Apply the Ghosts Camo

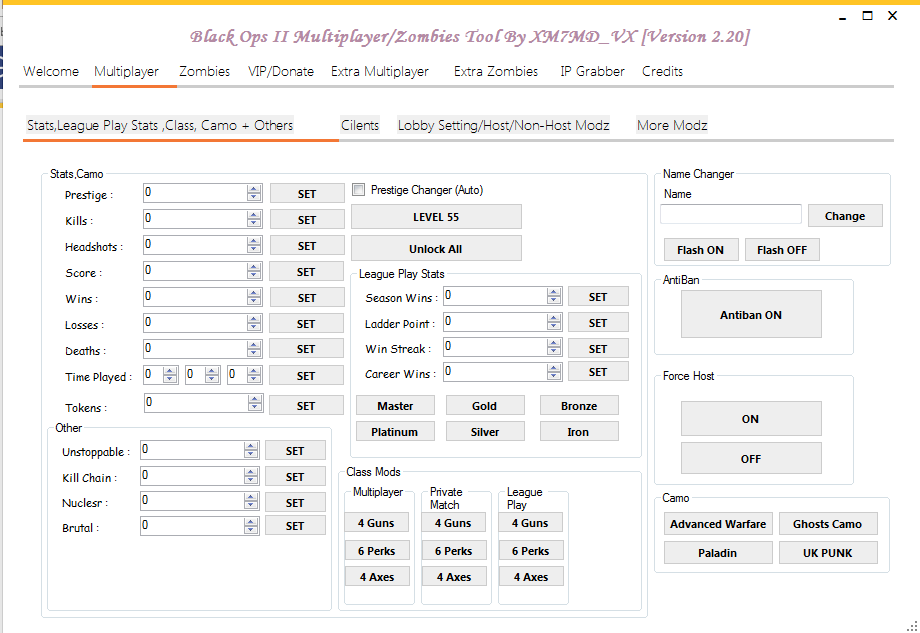(x=828, y=523)
